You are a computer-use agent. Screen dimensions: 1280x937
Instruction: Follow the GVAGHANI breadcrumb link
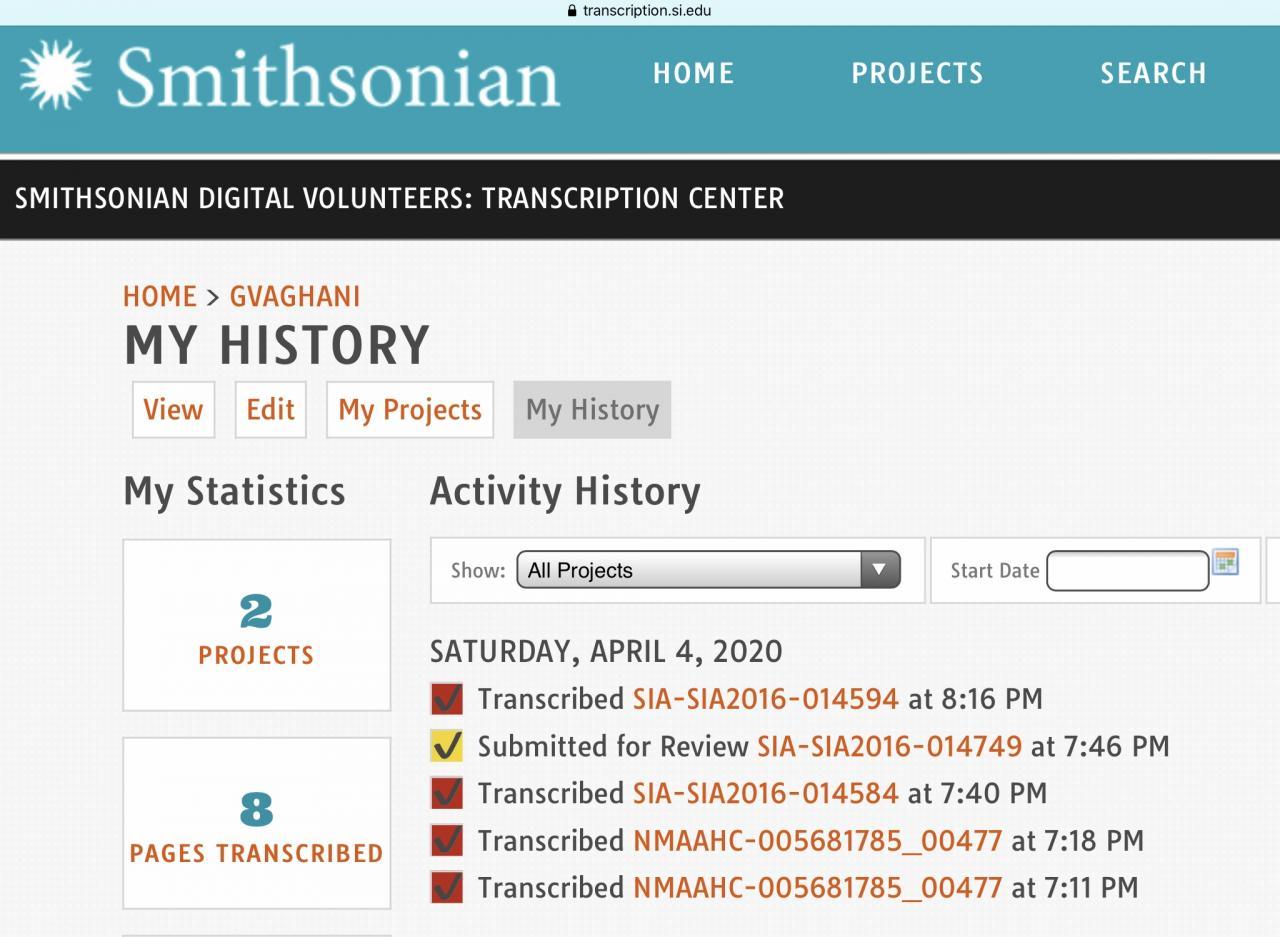tap(295, 296)
